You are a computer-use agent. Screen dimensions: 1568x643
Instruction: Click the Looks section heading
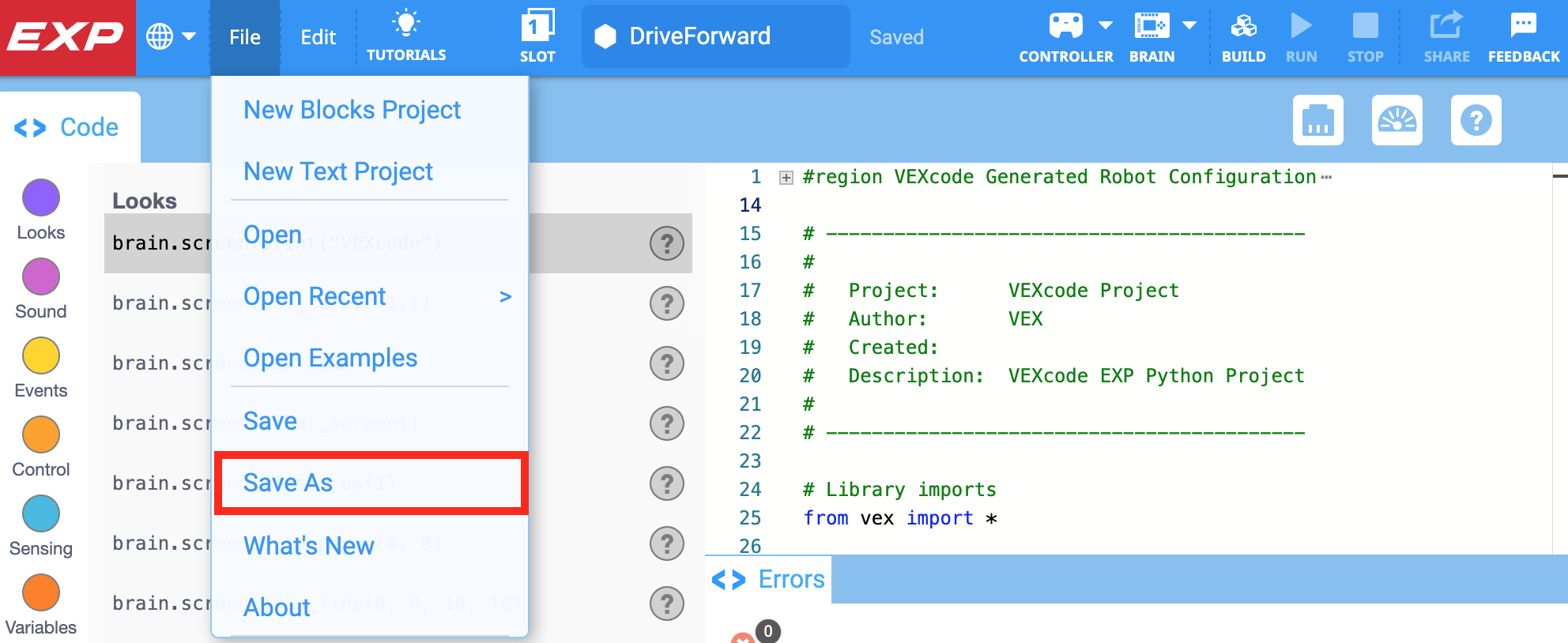pos(145,201)
